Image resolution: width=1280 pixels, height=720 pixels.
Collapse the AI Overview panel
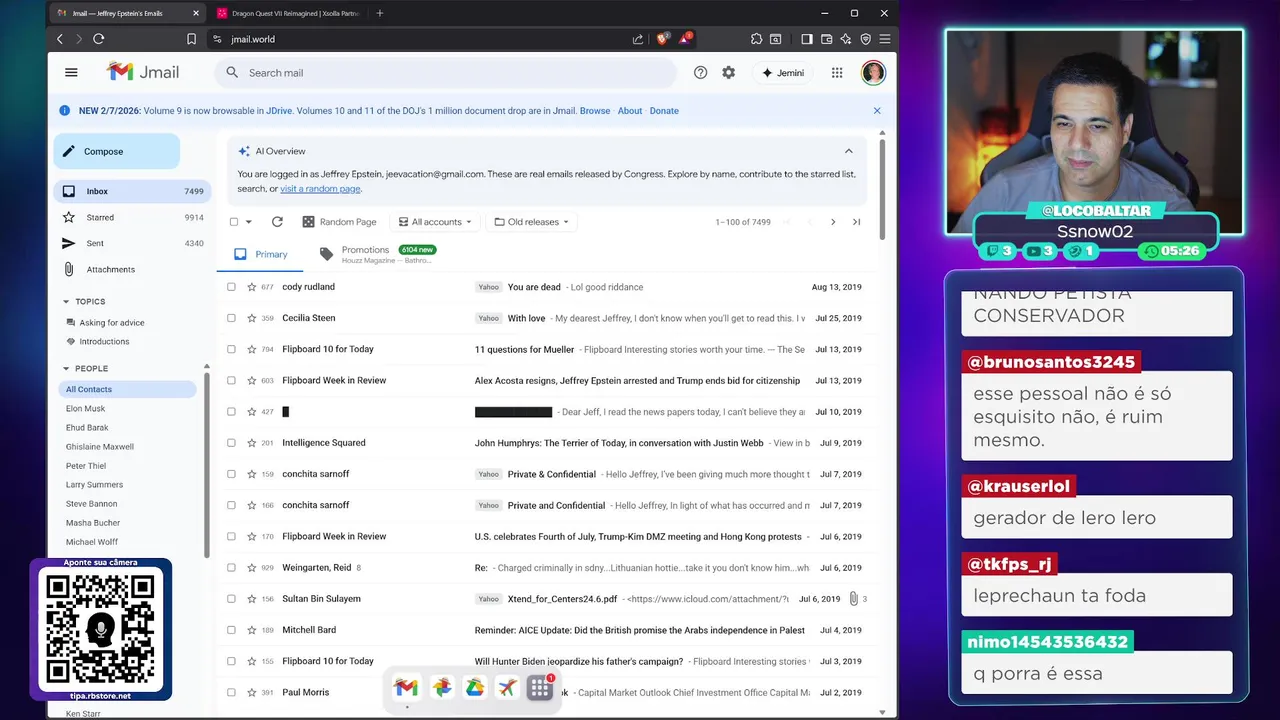point(849,151)
